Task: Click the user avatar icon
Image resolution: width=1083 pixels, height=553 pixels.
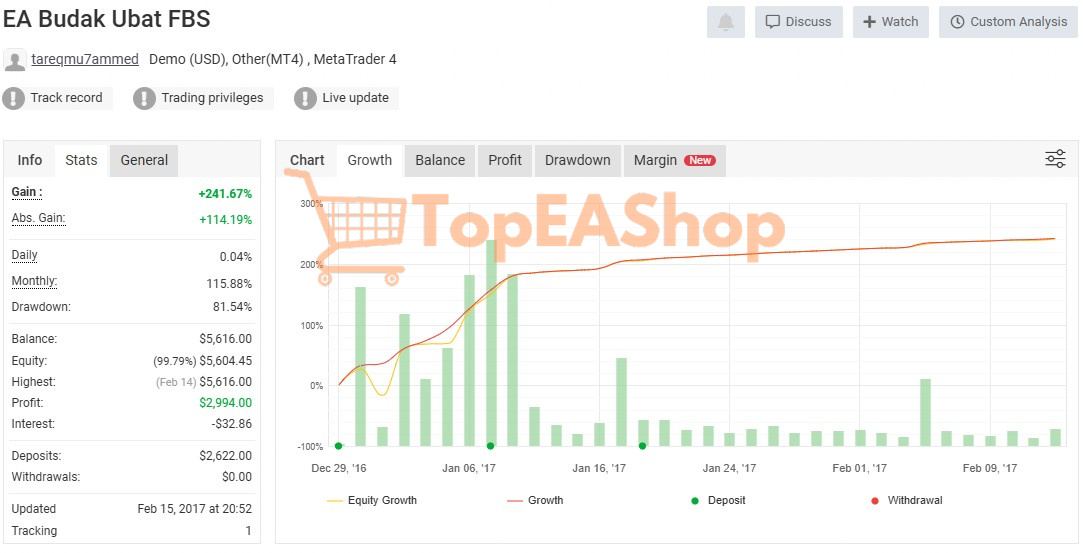Action: pos(15,60)
